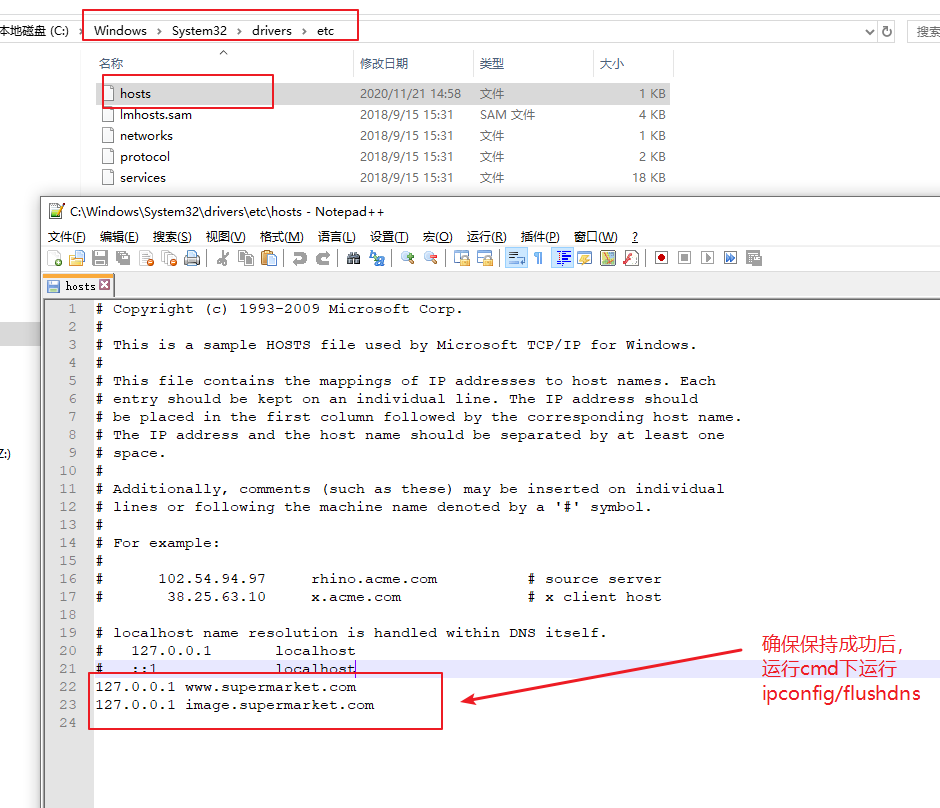Expand the chevron after System32 in path
The image size is (940, 808).
(x=239, y=31)
